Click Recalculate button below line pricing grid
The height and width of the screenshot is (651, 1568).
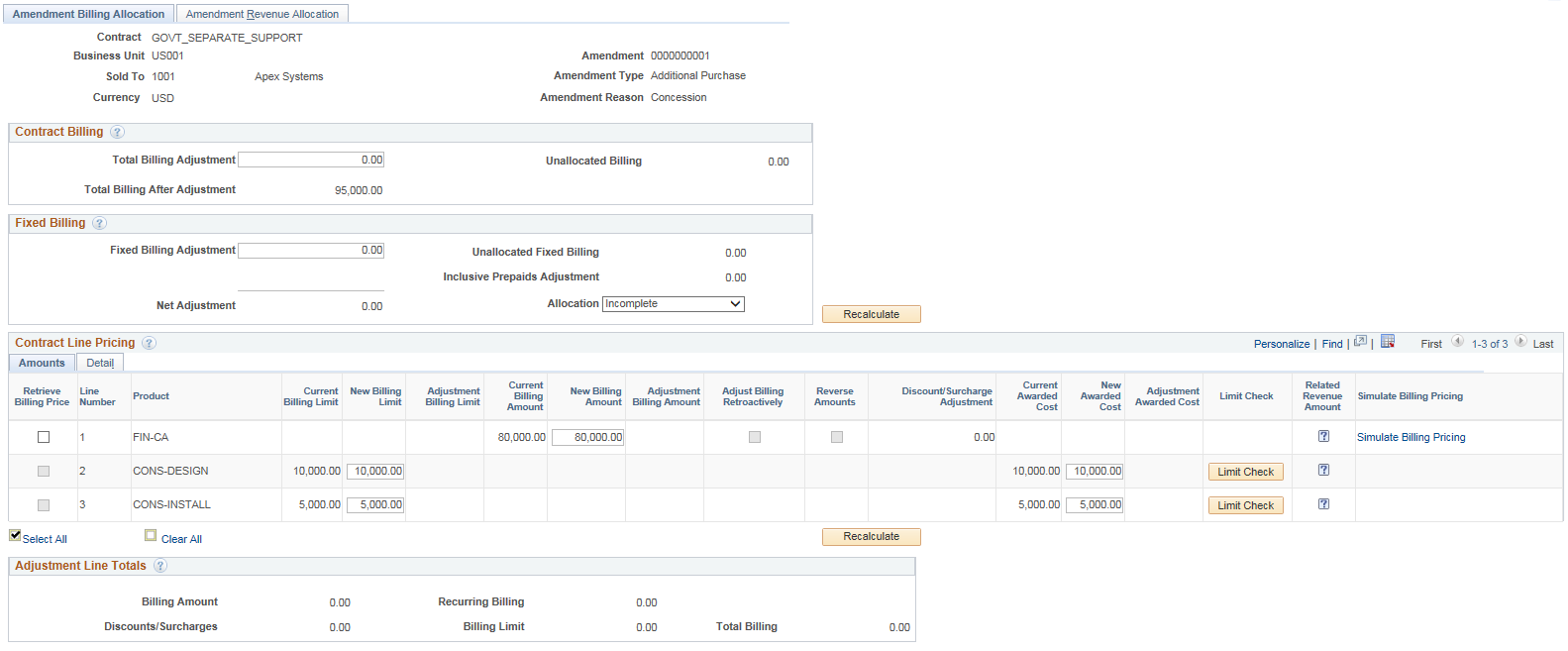pyautogui.click(x=872, y=536)
